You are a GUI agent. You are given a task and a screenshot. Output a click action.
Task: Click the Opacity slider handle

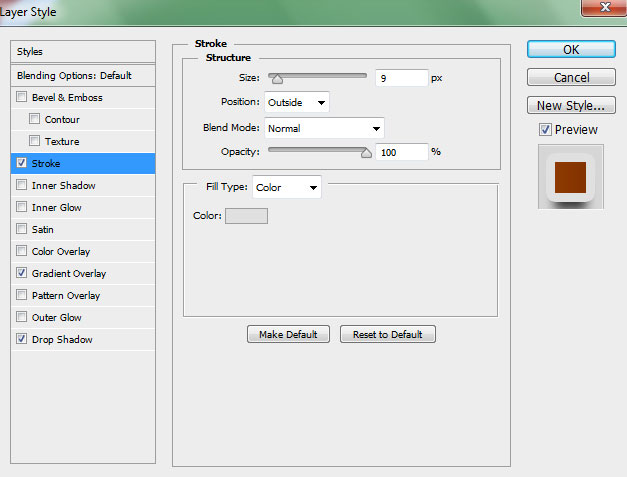366,153
